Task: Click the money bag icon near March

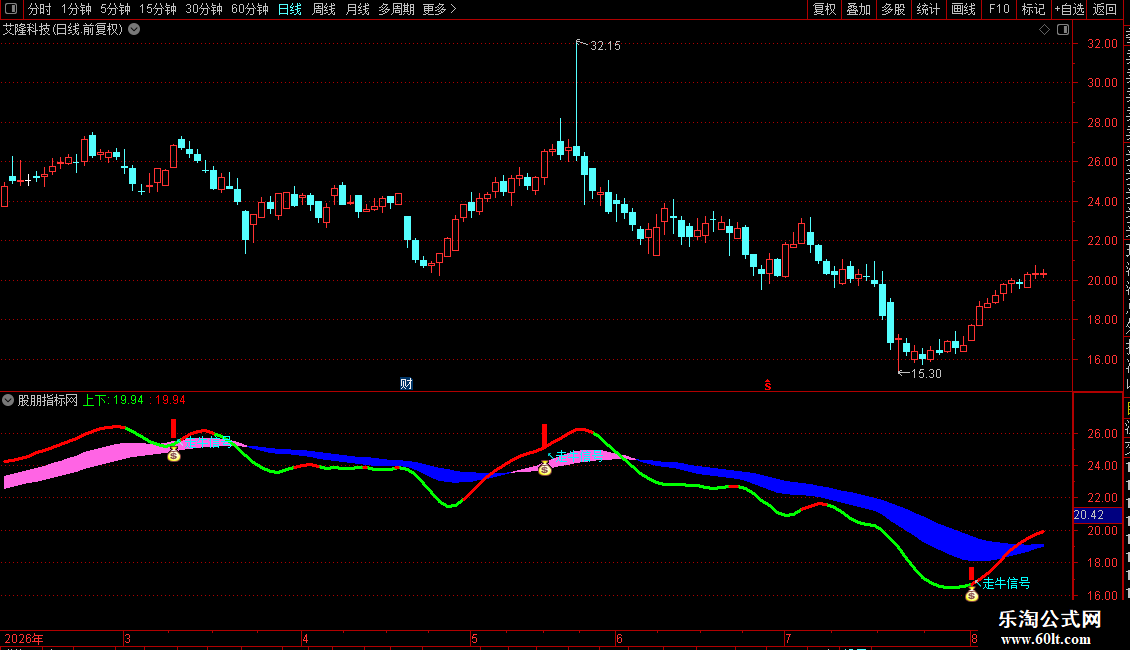Action: coord(174,454)
